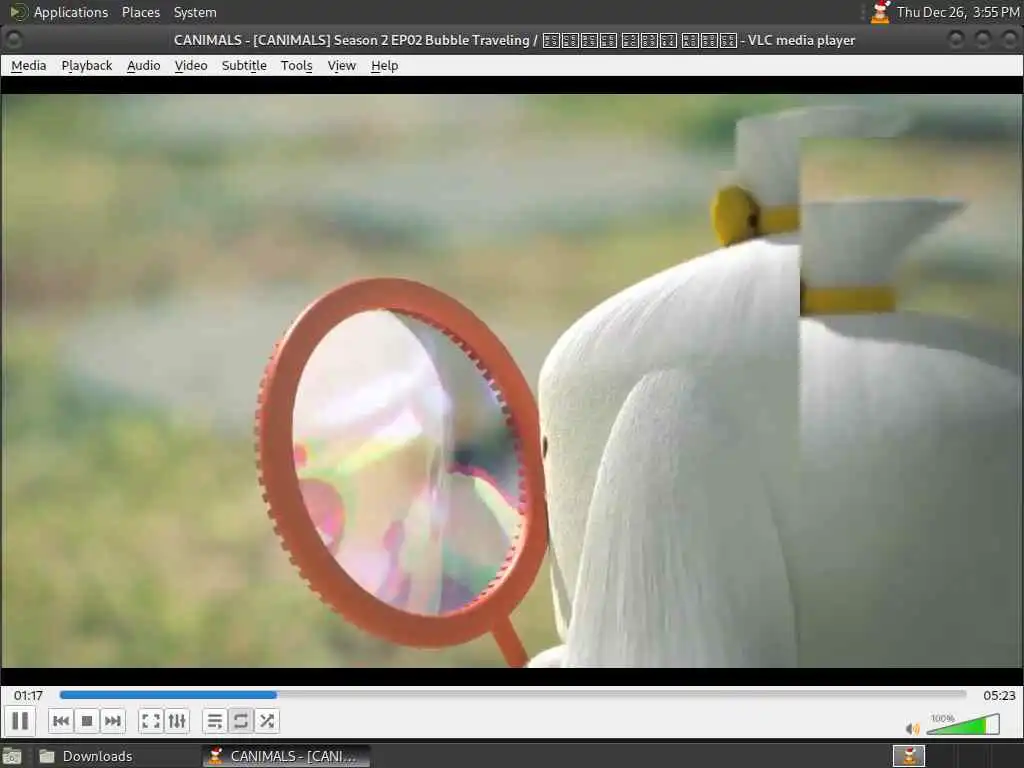Screen dimensions: 1024x768
Task: Open the Help menu
Action: [x=385, y=65]
